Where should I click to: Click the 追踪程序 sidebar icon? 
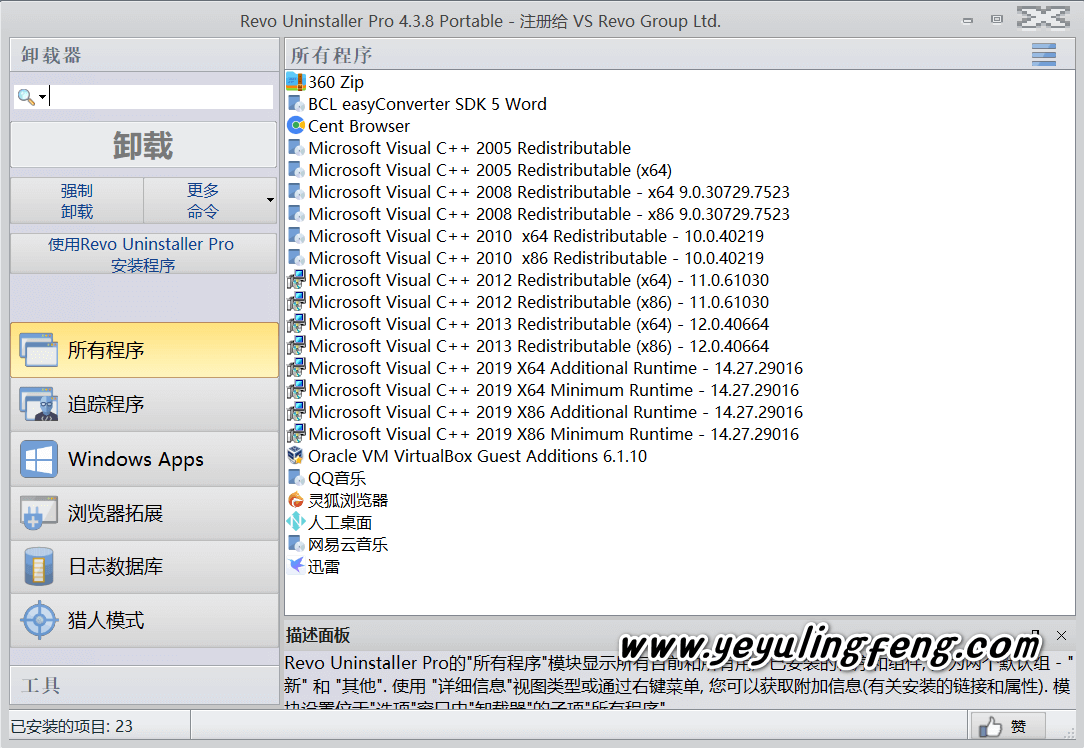[39, 404]
